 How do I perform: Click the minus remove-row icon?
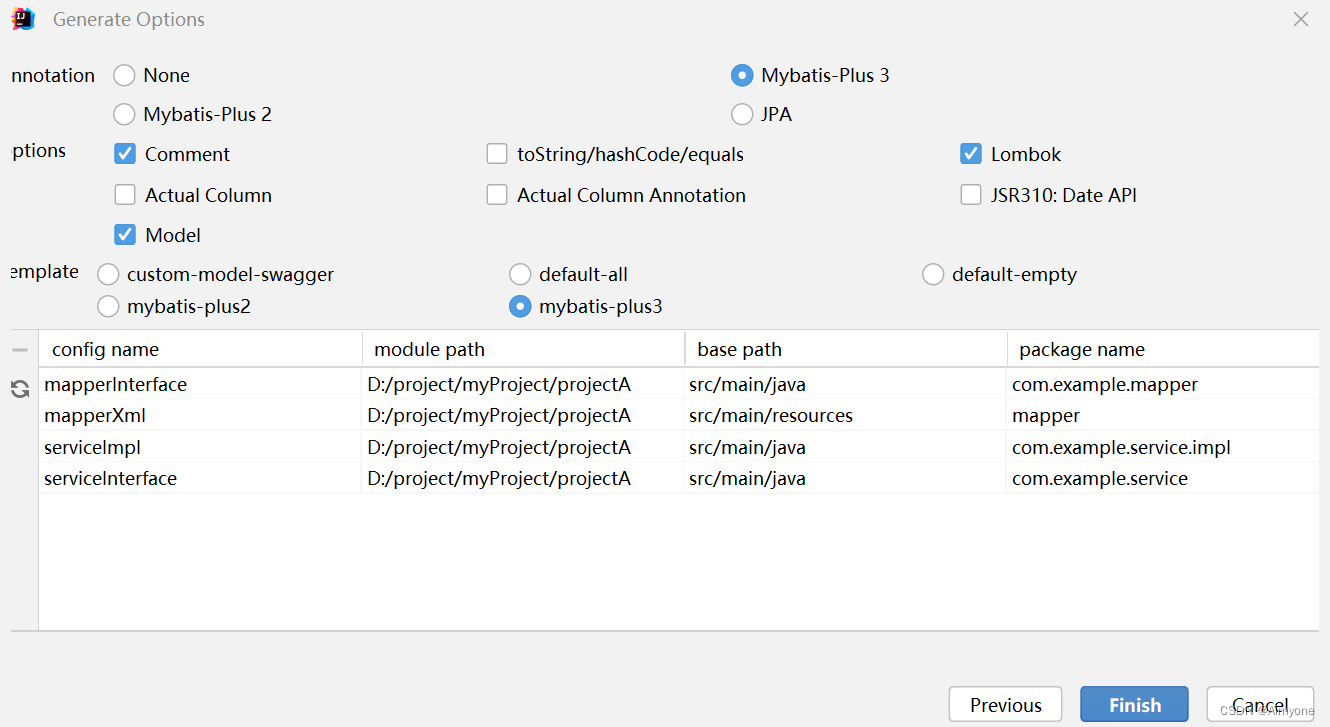coord(19,350)
